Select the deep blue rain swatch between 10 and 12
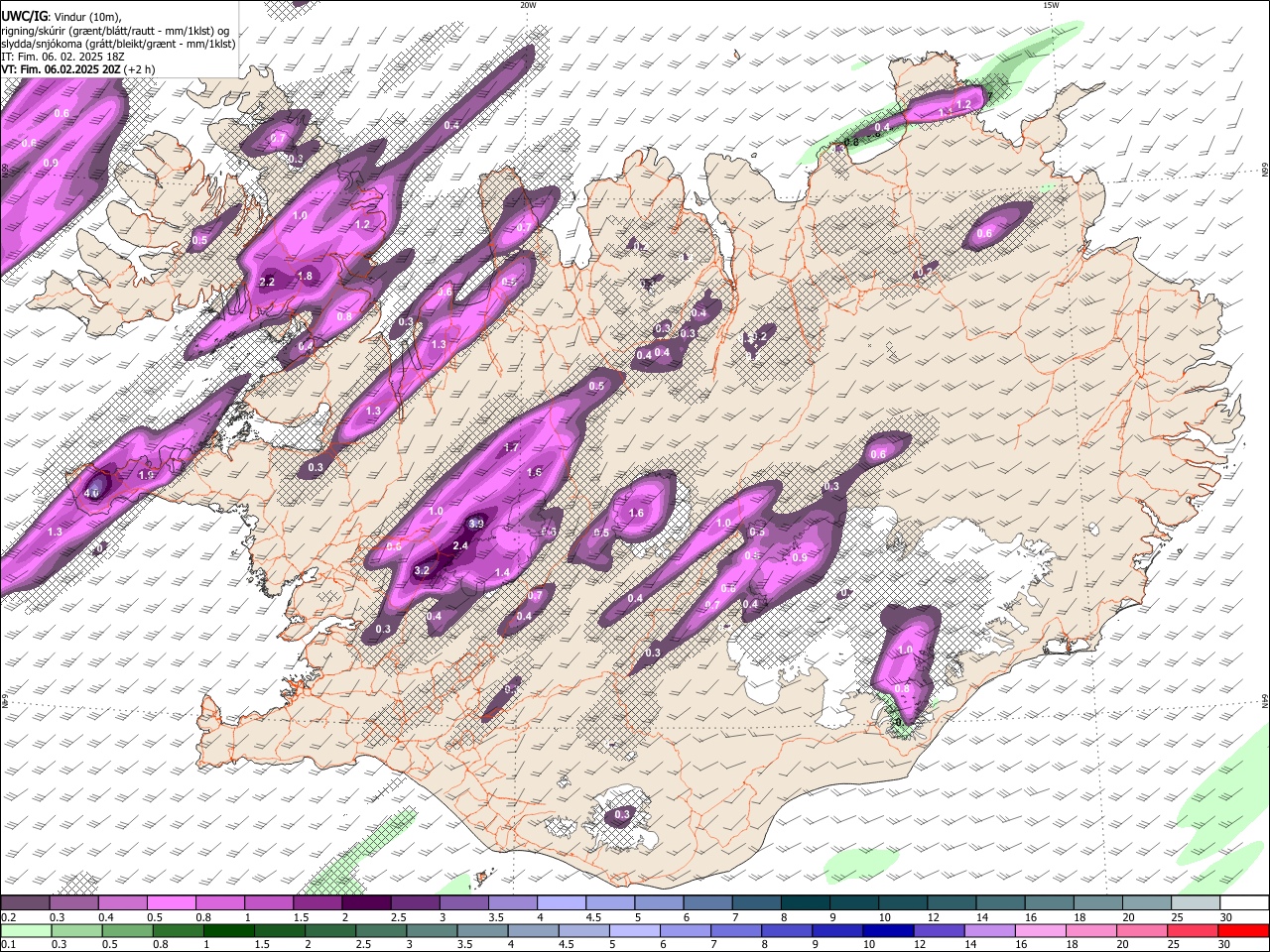Image resolution: width=1270 pixels, height=952 pixels. click(x=888, y=930)
